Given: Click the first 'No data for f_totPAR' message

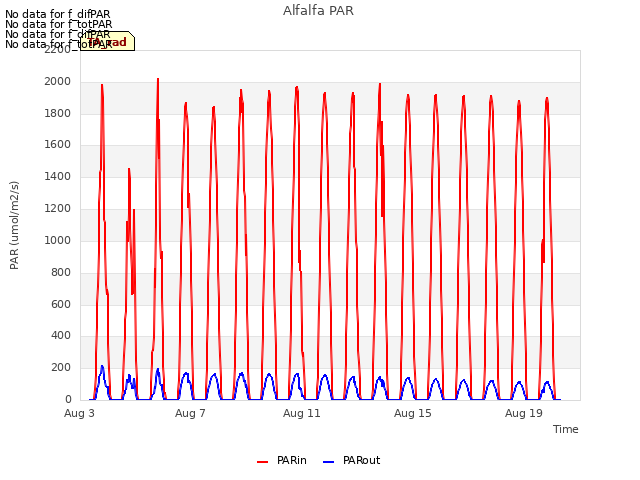Looking at the screenshot, I should point(58,24).
